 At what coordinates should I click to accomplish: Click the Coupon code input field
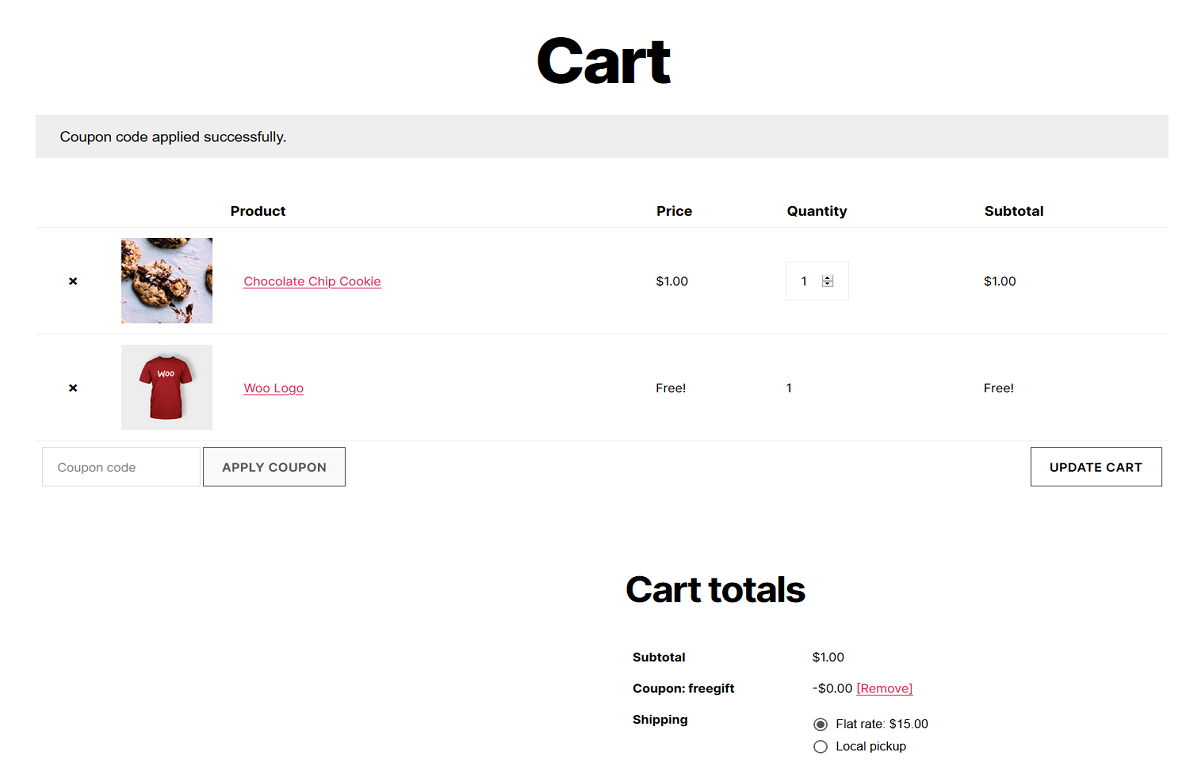click(x=120, y=466)
